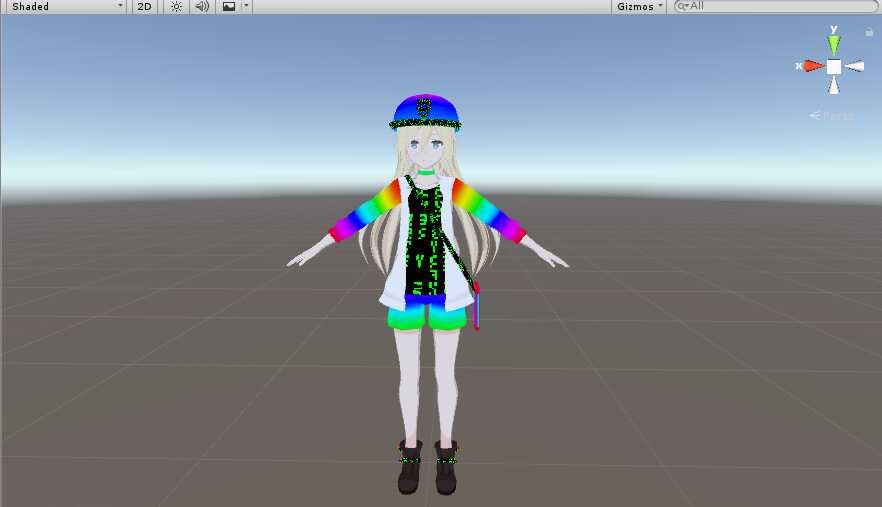Click the search magnifier filter icon
The image size is (882, 507).
(682, 6)
